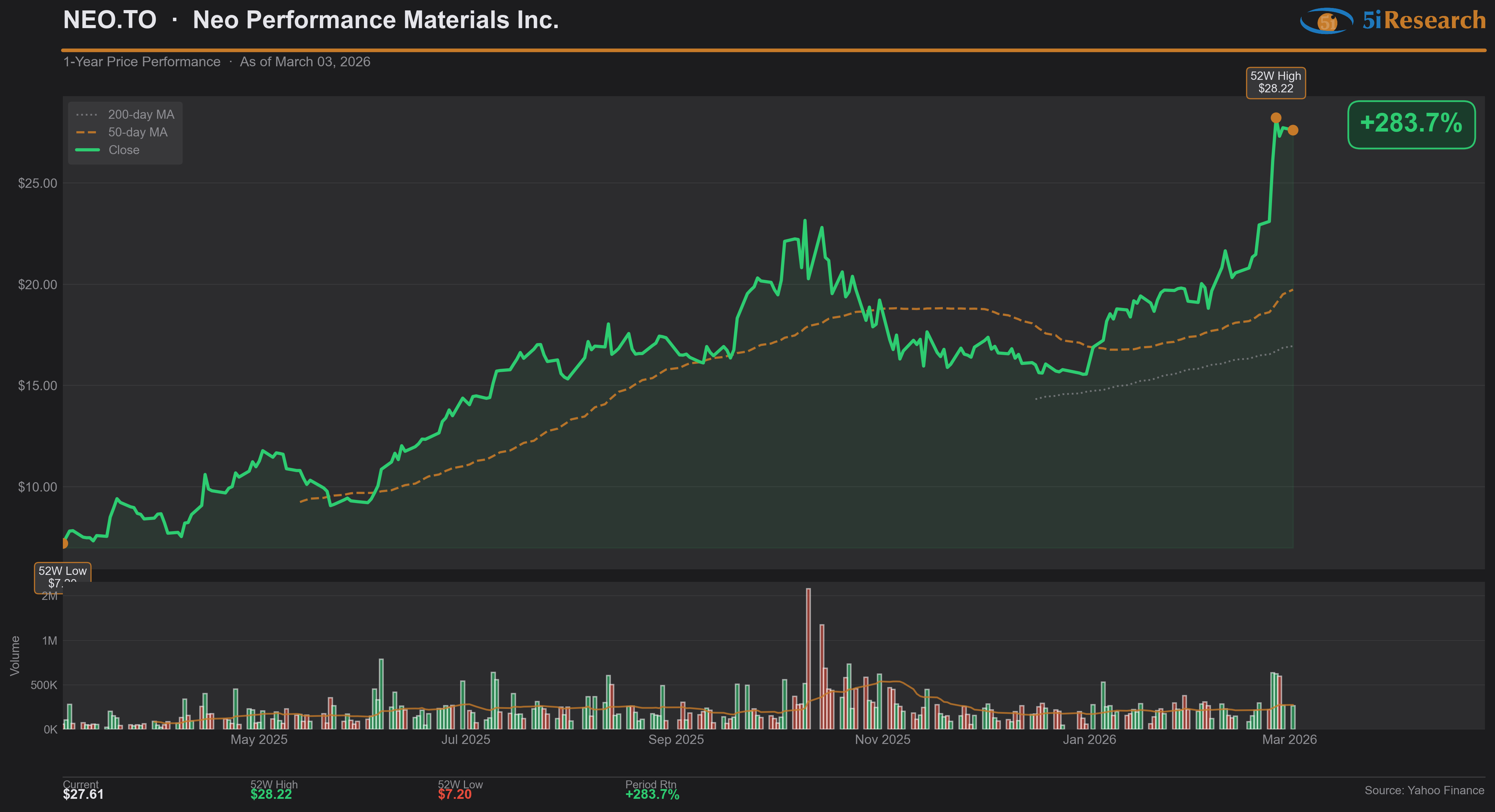Click the 52W High $28.22 annotation box
The height and width of the screenshot is (812, 1495).
pyautogui.click(x=1276, y=82)
